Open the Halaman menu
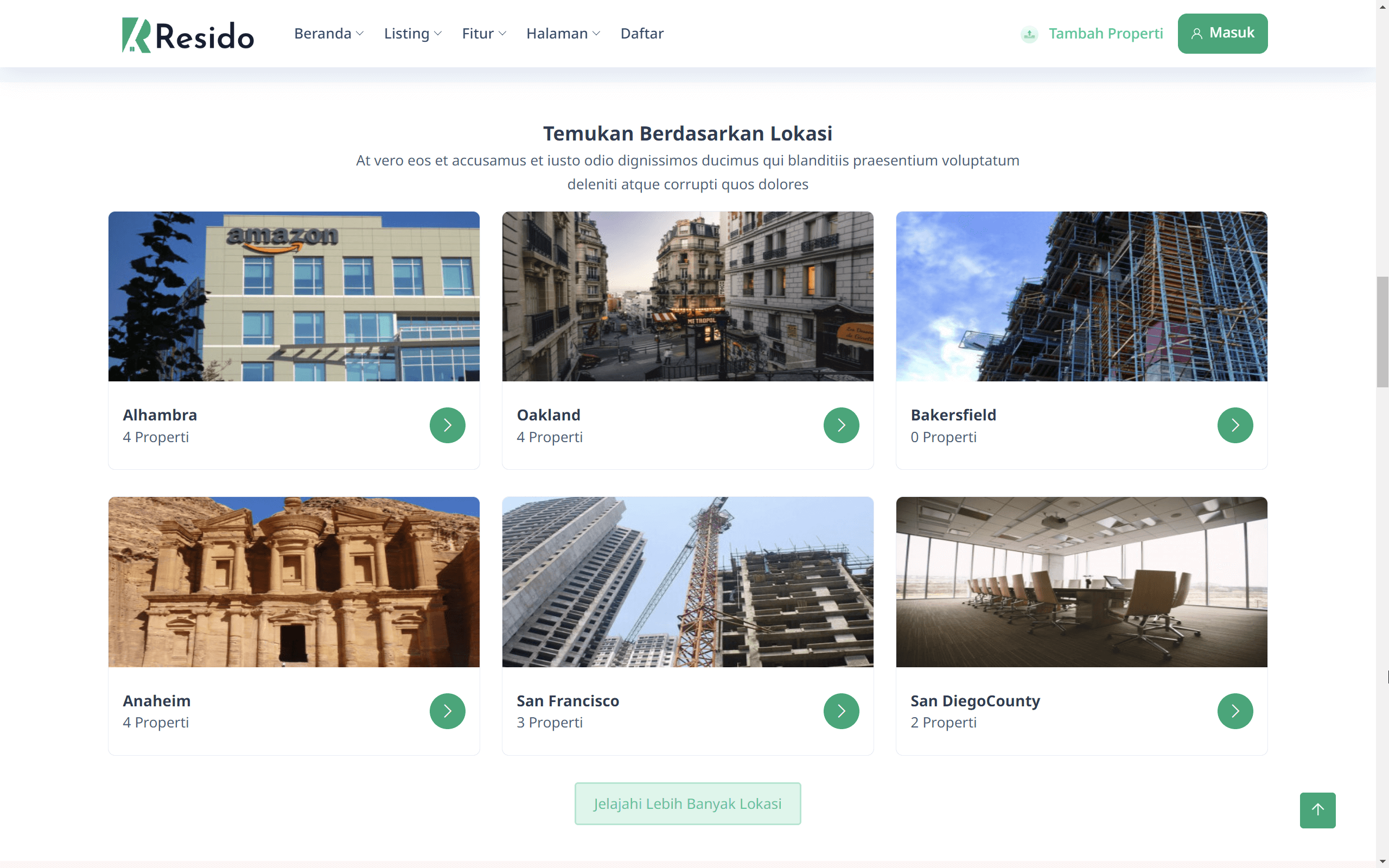This screenshot has width=1389, height=868. tap(563, 34)
